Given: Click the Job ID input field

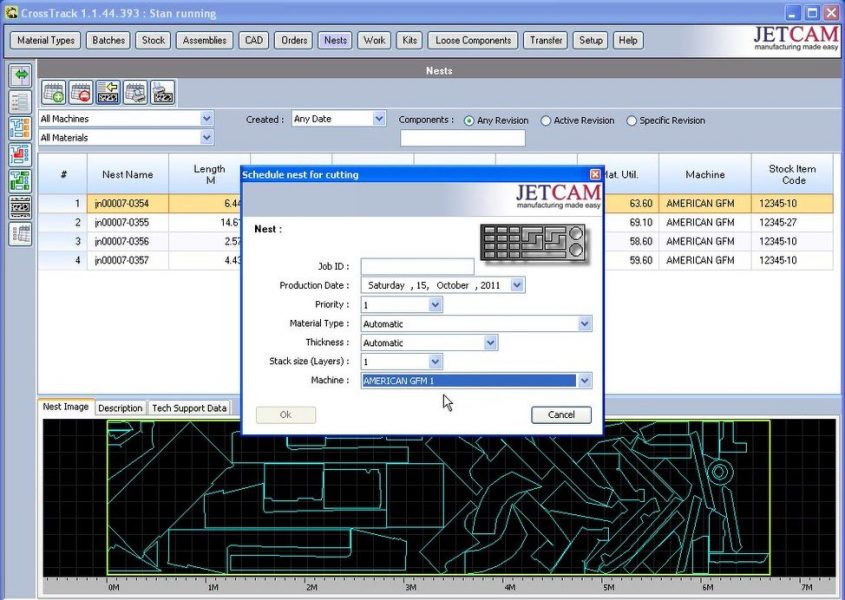Looking at the screenshot, I should (x=417, y=266).
